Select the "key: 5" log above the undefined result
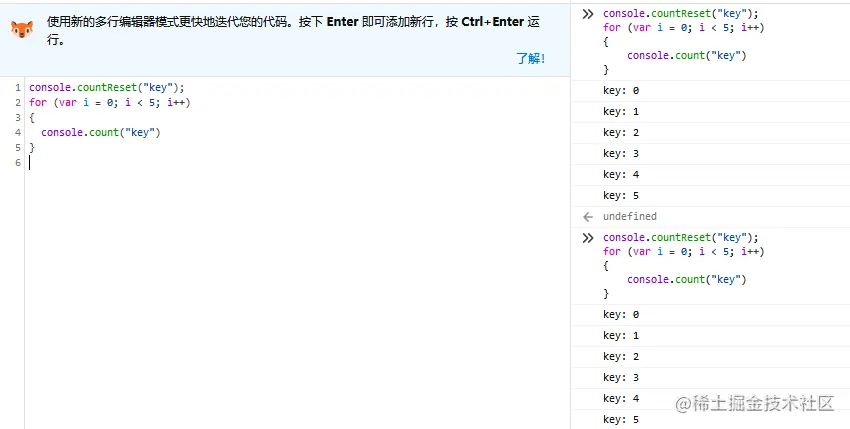This screenshot has width=850, height=429. tap(711, 196)
